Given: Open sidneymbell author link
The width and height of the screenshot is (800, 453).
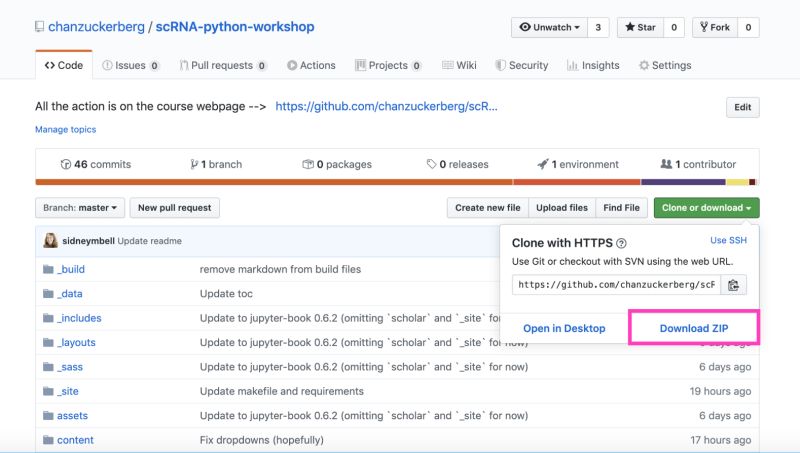Looking at the screenshot, I should click(x=88, y=241).
